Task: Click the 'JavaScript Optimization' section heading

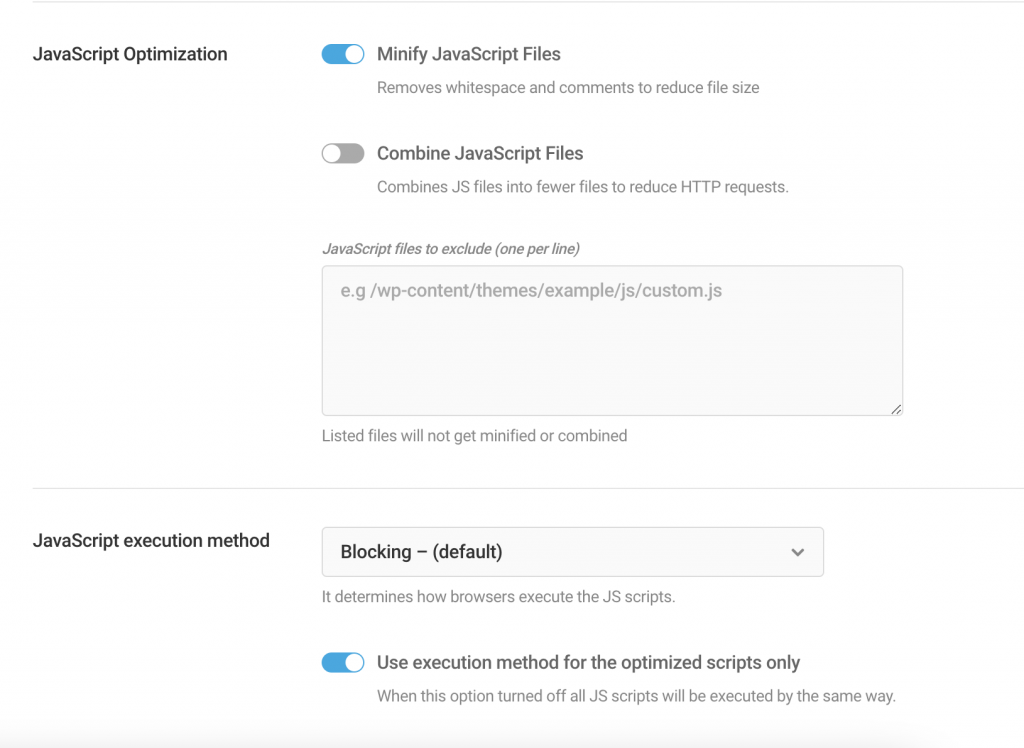Action: click(x=130, y=54)
